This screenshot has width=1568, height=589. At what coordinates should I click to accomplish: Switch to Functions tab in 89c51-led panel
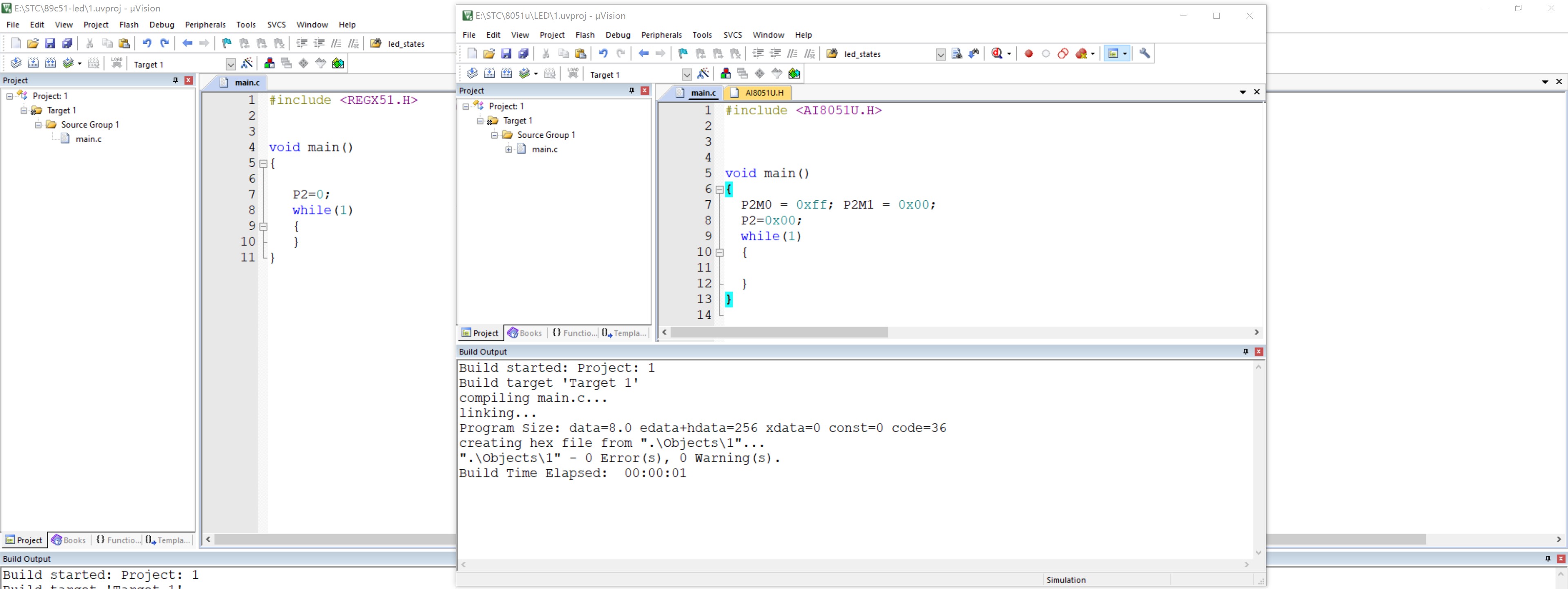[x=118, y=540]
